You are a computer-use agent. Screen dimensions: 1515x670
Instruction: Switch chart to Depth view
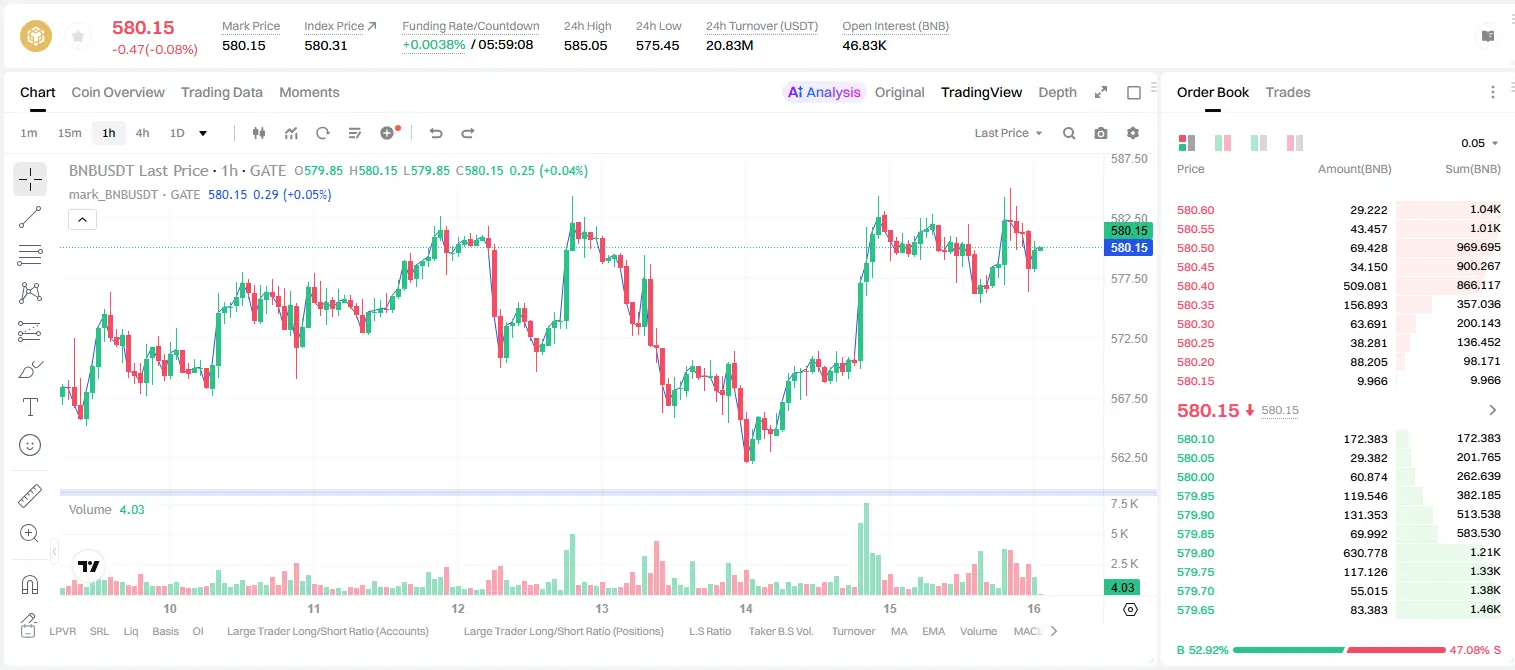[1057, 92]
